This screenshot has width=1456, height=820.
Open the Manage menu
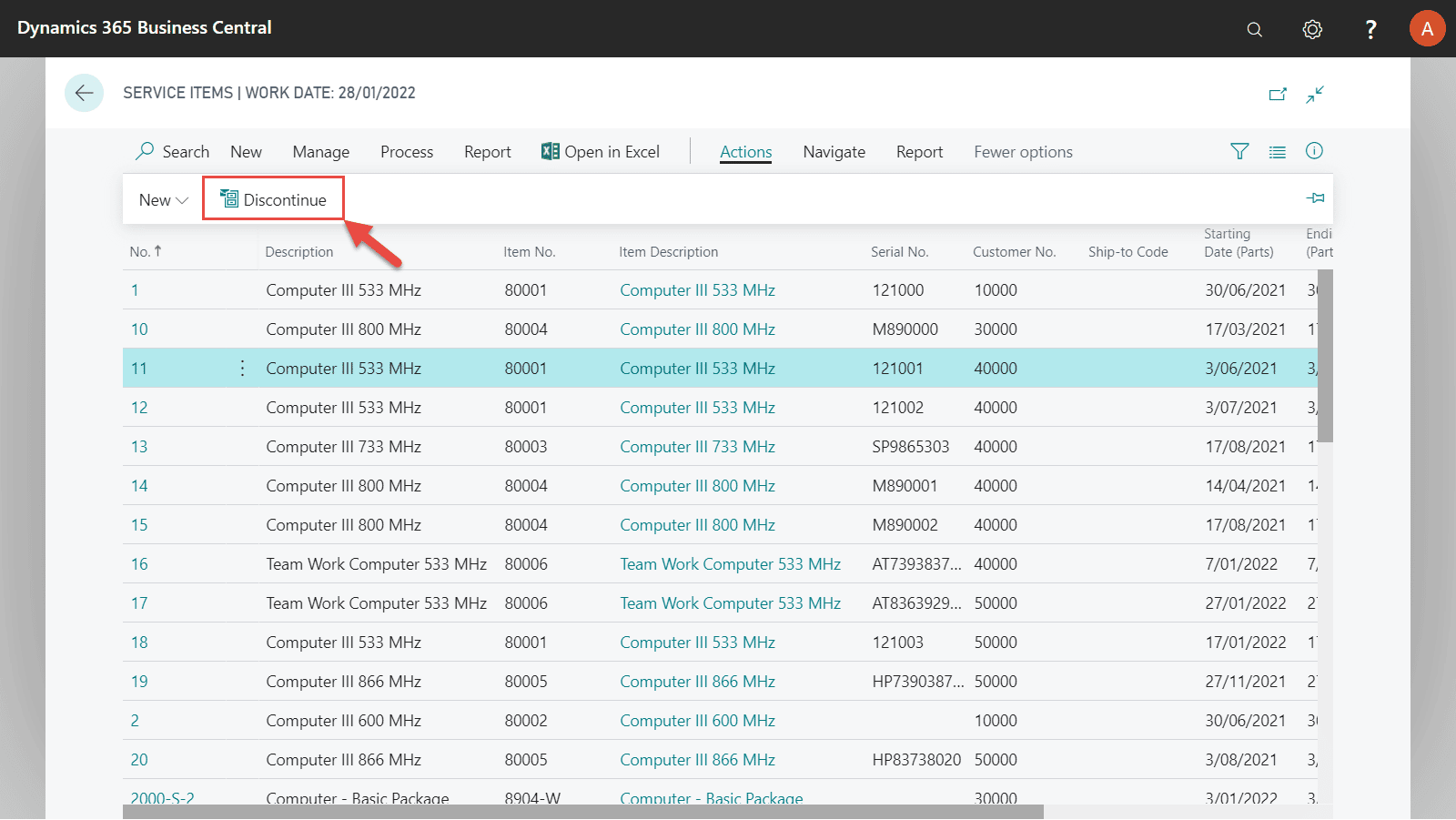[321, 152]
